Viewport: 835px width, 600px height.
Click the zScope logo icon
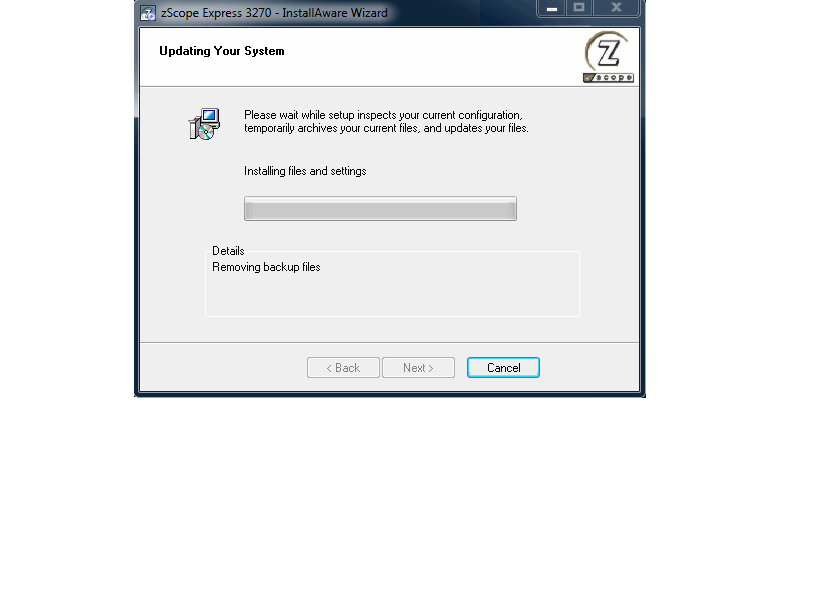(x=608, y=57)
